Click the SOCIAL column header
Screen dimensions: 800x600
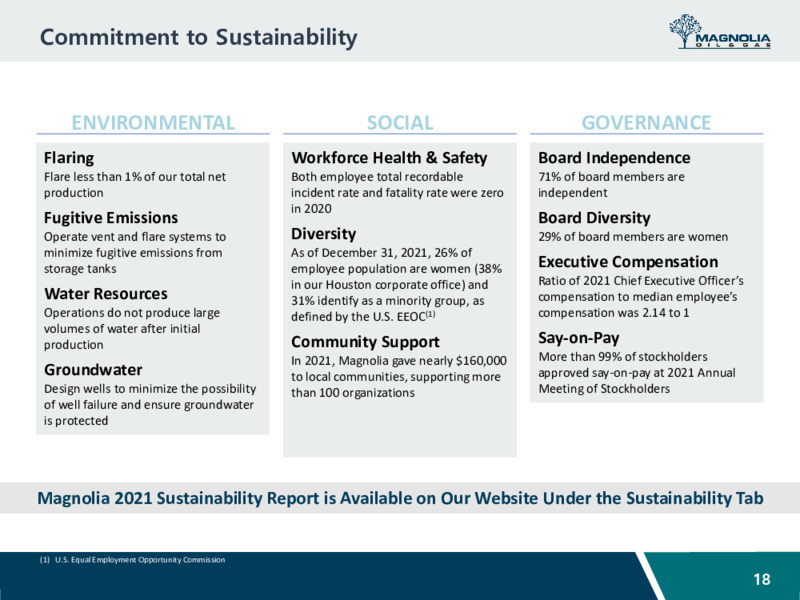[x=400, y=122]
